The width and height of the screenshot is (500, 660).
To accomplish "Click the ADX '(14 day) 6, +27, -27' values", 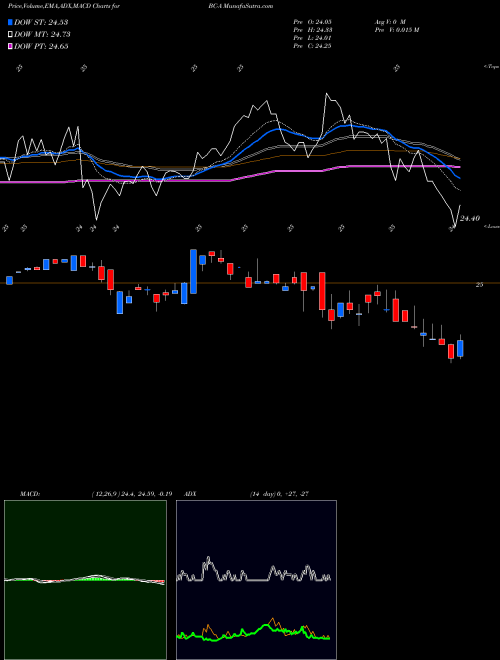I will 279,494.
